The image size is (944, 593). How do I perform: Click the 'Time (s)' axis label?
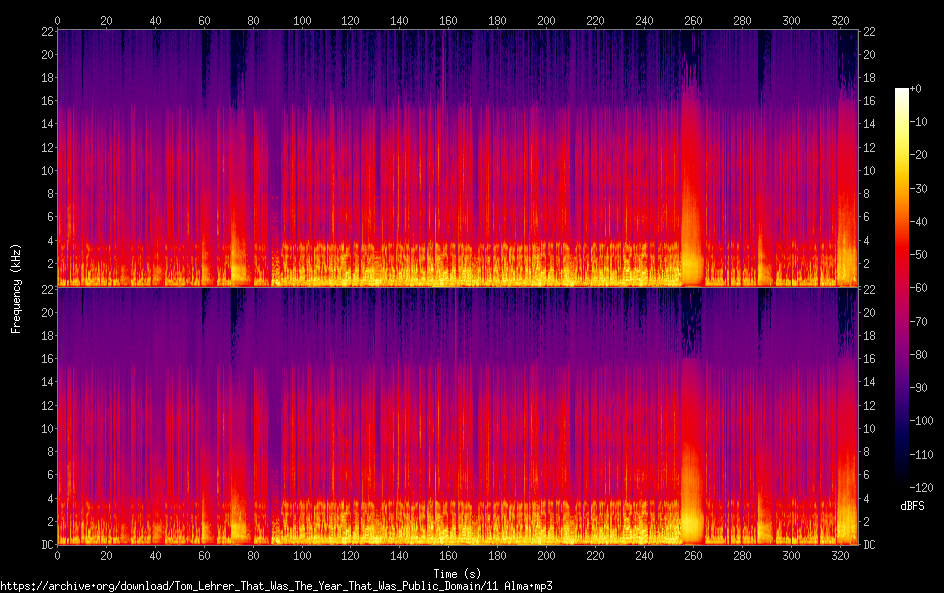point(459,573)
